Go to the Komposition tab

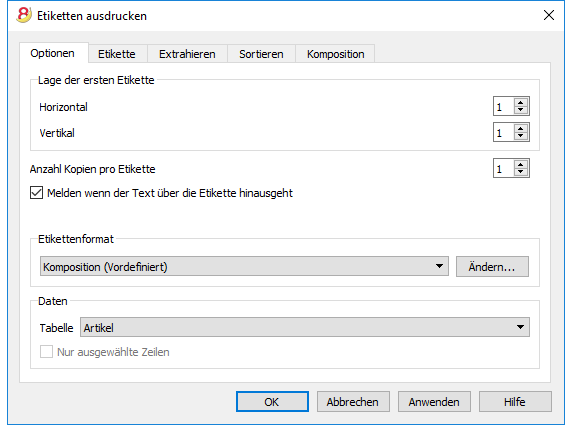(336, 54)
